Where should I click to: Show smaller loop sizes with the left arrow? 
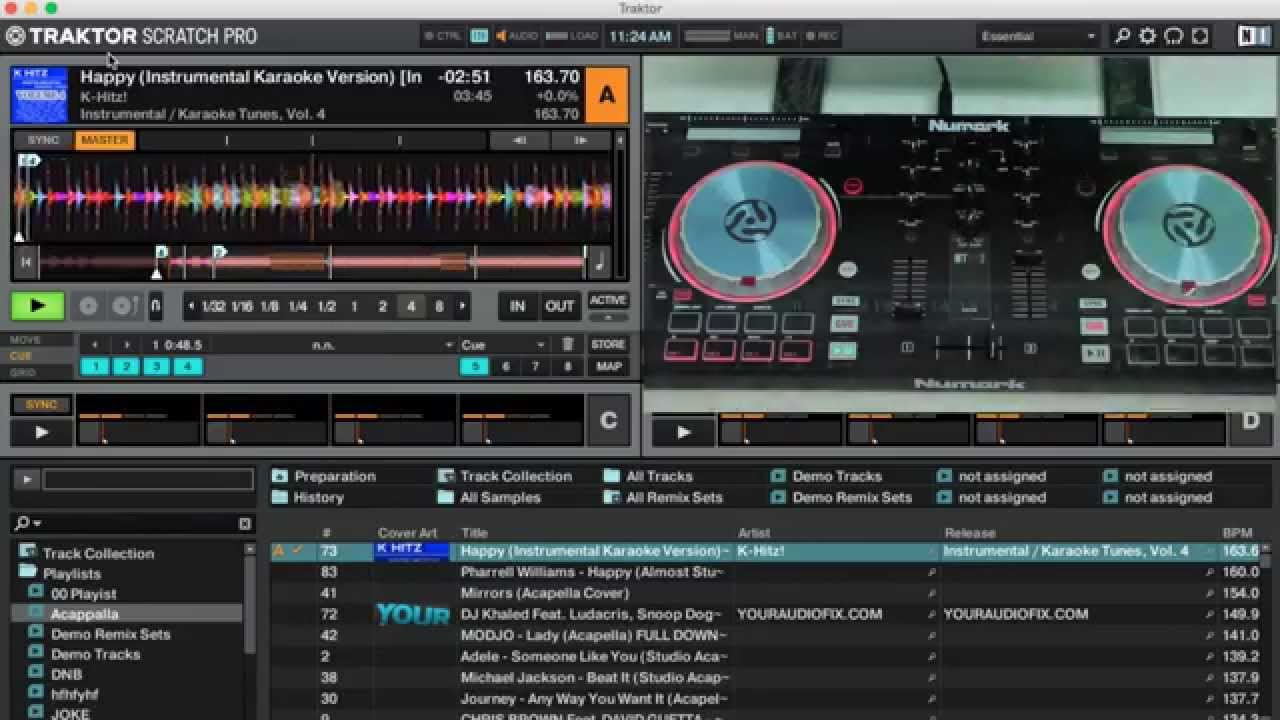click(191, 307)
